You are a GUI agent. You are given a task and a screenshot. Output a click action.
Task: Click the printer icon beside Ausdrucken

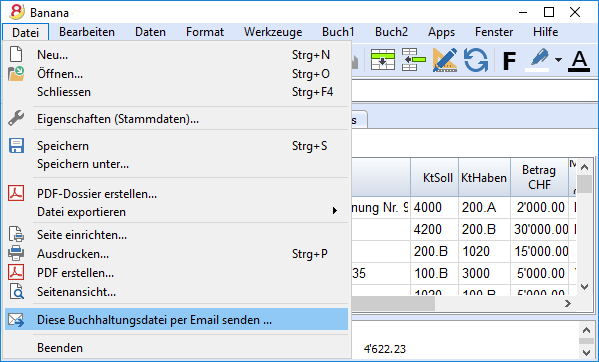pyautogui.click(x=16, y=254)
